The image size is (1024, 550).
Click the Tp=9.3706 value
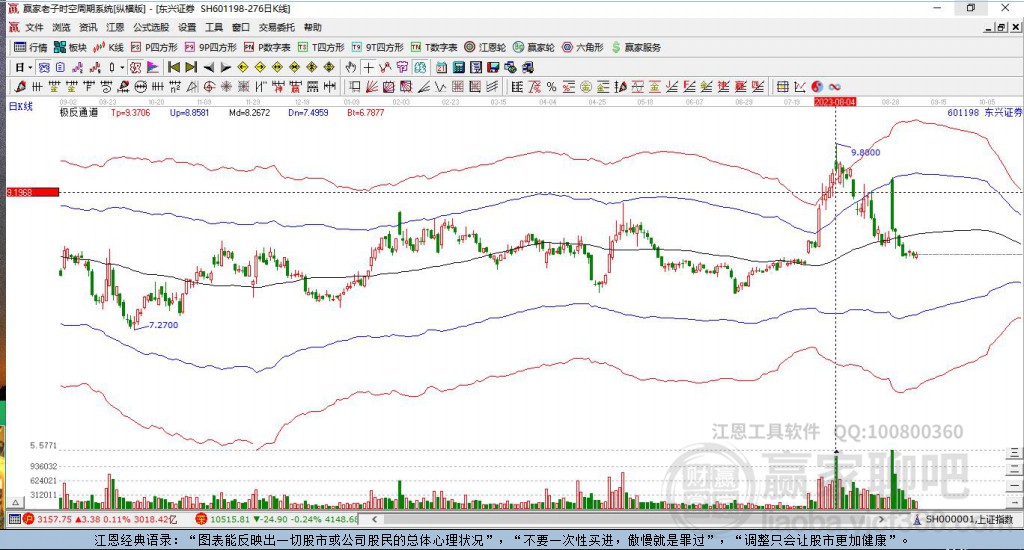(131, 112)
